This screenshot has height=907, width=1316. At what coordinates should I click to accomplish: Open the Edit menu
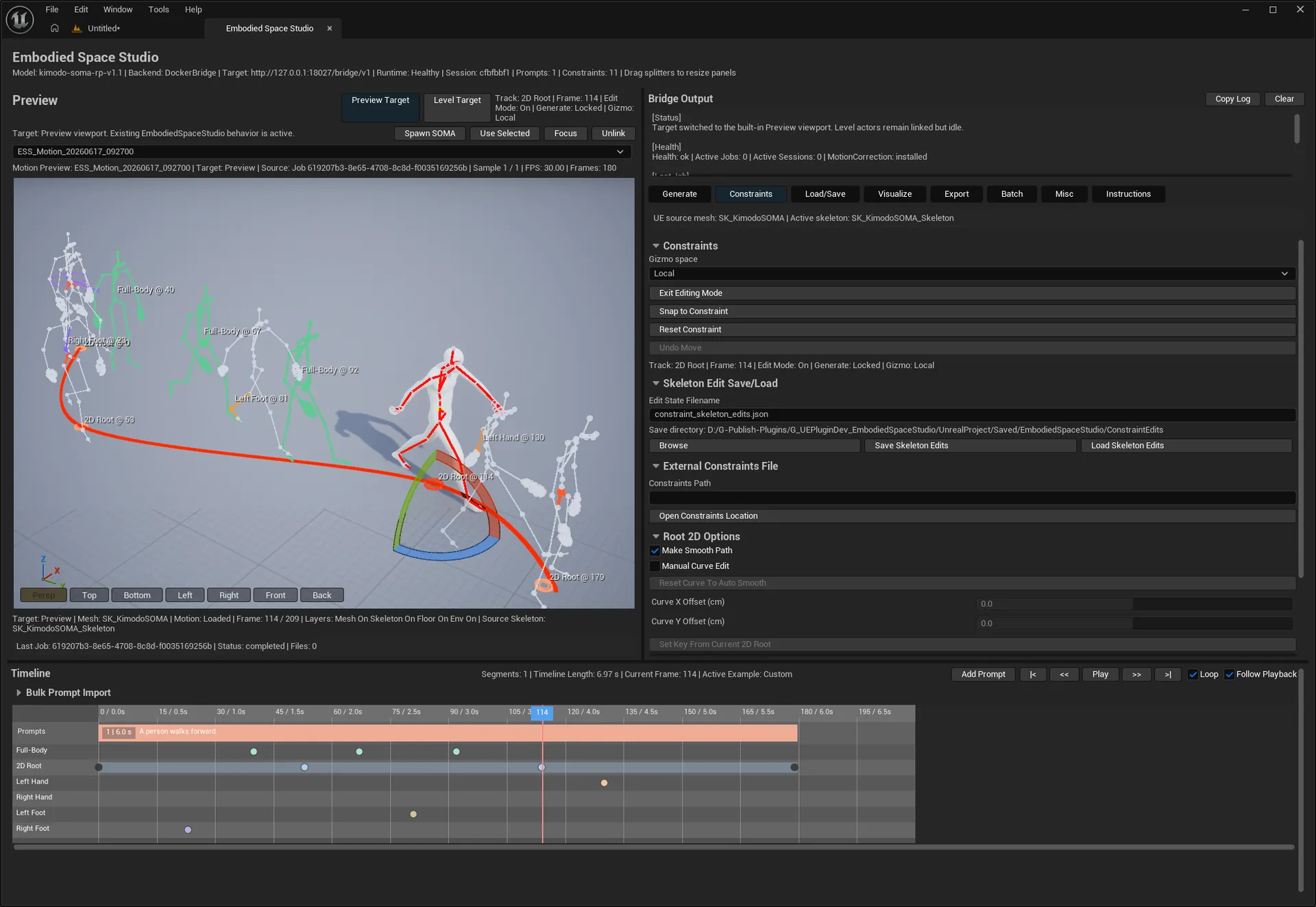81,10
